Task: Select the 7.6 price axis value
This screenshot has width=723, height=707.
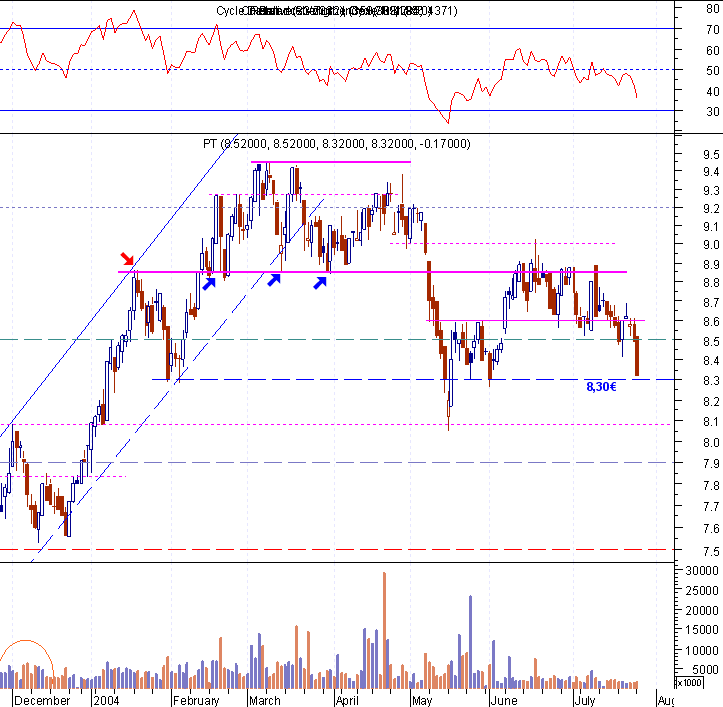Action: point(711,529)
